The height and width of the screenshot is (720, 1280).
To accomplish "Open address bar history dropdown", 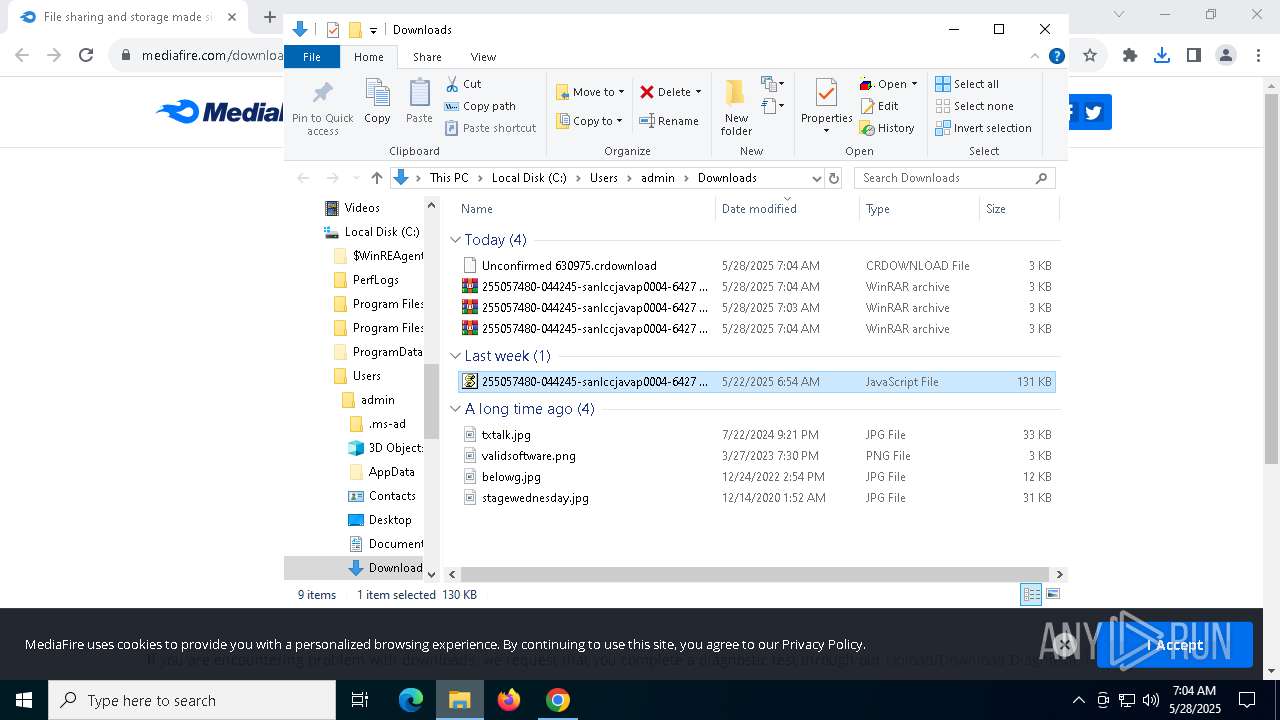I will [816, 178].
